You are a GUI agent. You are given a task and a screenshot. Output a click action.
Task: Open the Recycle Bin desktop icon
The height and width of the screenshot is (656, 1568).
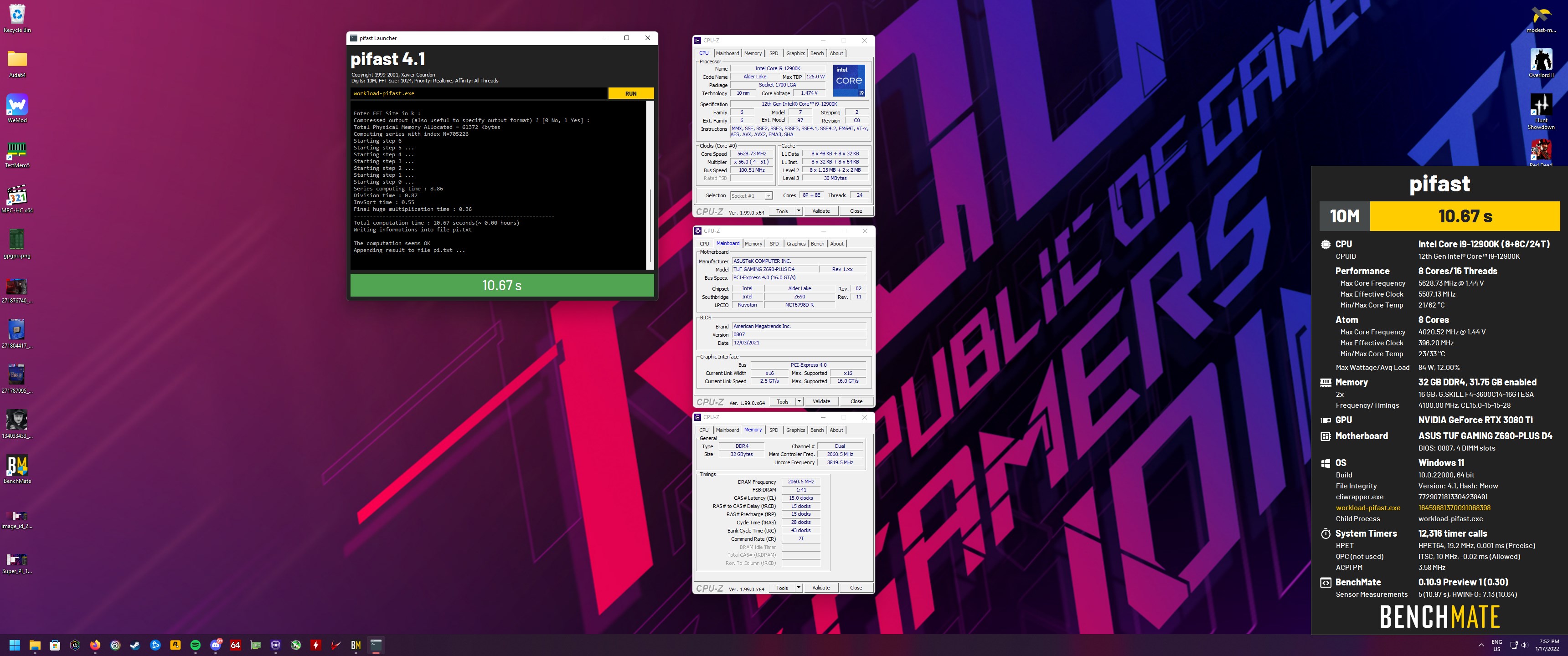[x=17, y=18]
